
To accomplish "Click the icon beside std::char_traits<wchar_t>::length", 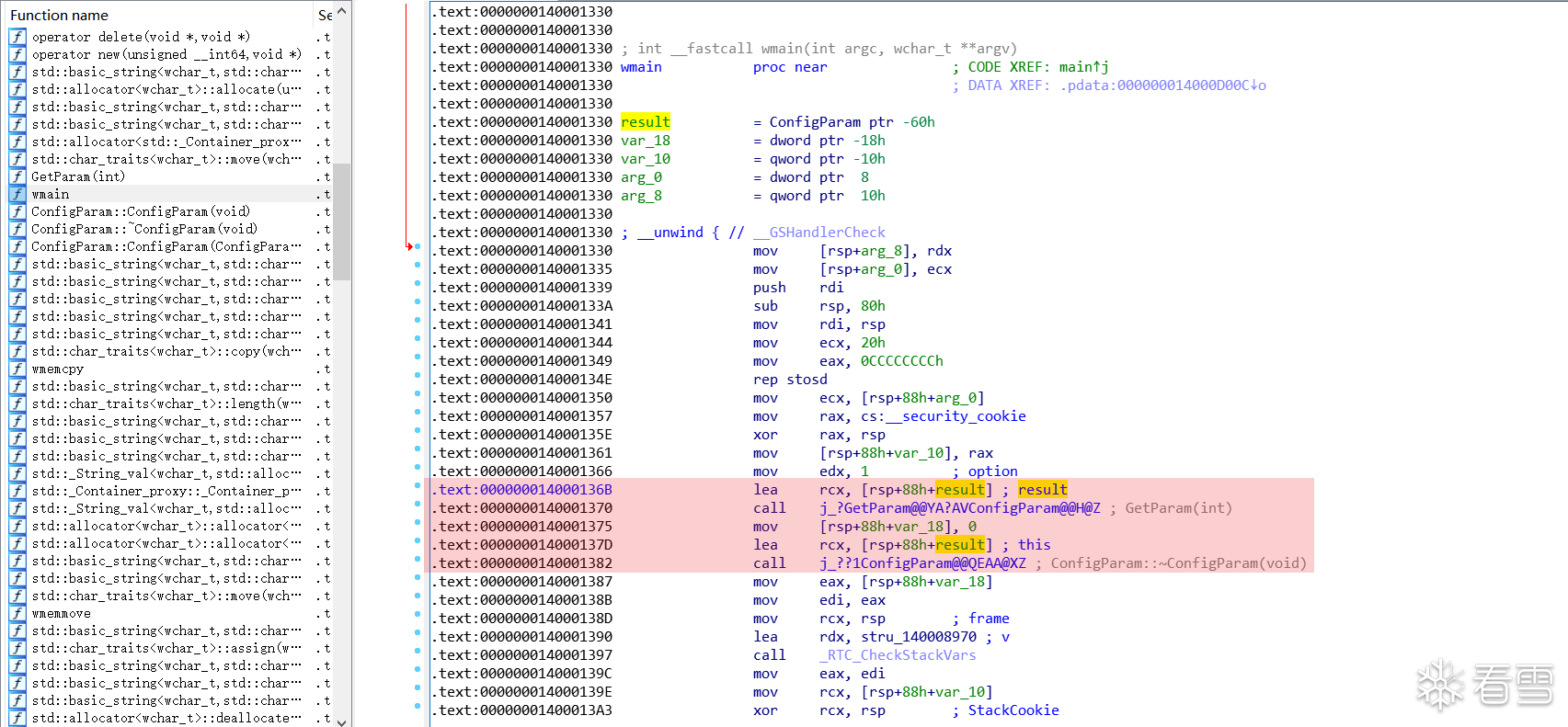I will 17,403.
